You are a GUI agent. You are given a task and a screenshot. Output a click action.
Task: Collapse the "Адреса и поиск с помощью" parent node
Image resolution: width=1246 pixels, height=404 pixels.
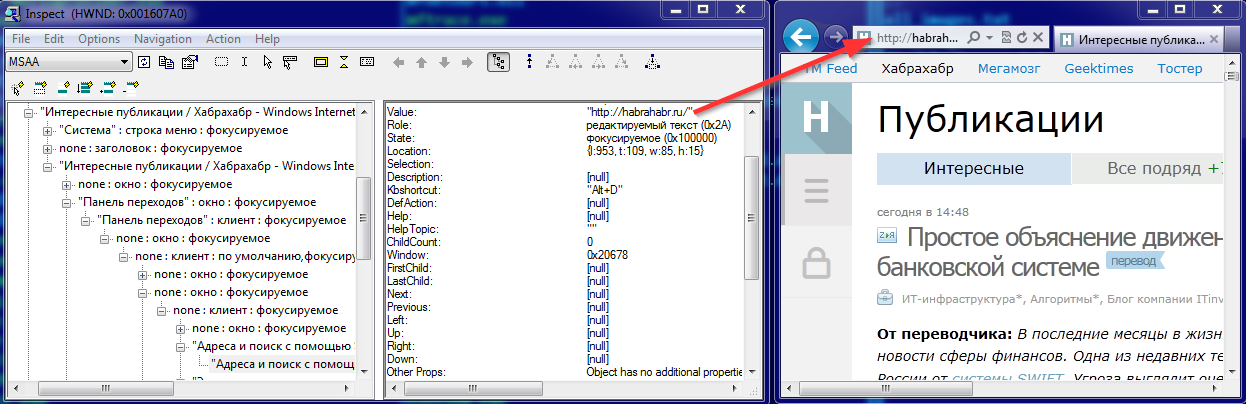[180, 346]
